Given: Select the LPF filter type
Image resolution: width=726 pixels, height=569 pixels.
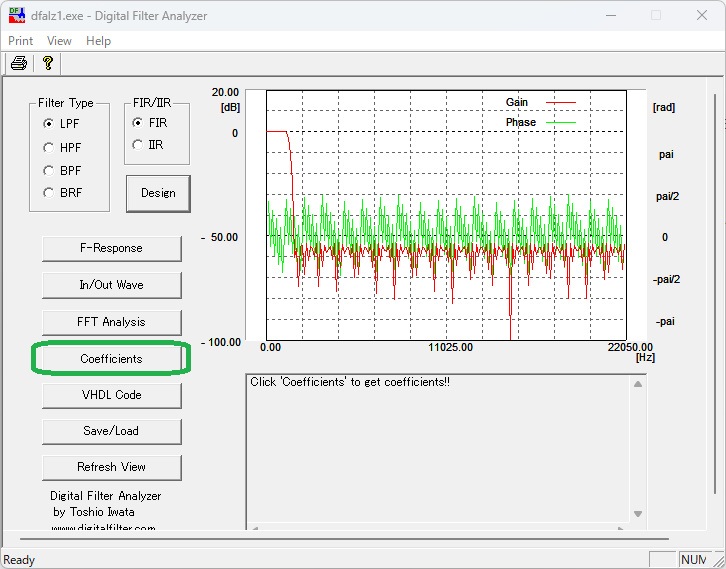Looking at the screenshot, I should (x=49, y=124).
